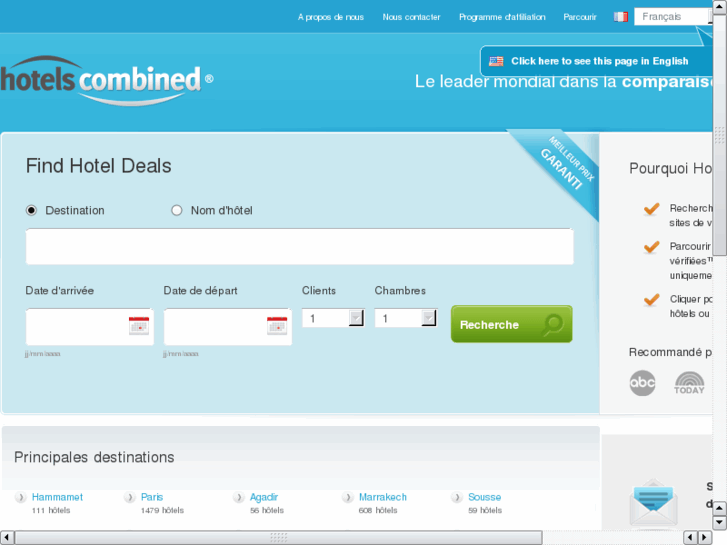Screen dimensions: 727x545
Task: Open the Paris destination link
Action: (152, 497)
